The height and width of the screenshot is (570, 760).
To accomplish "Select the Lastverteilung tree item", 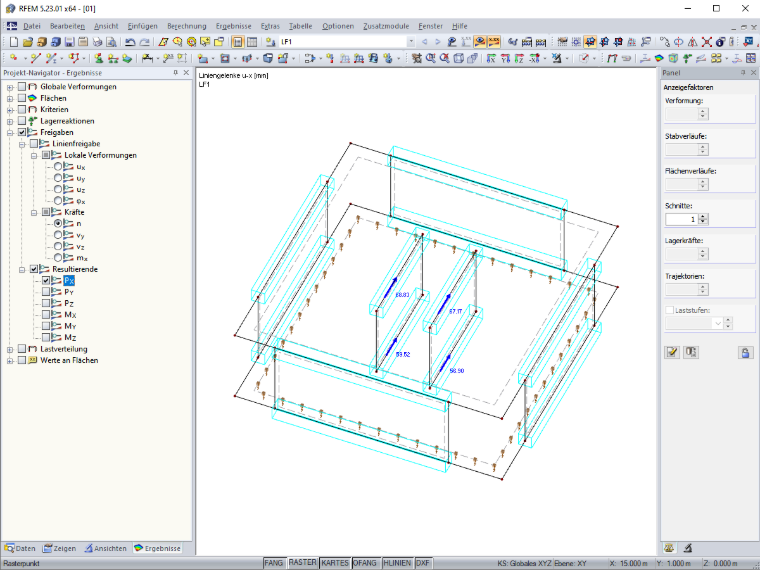I will coord(64,349).
